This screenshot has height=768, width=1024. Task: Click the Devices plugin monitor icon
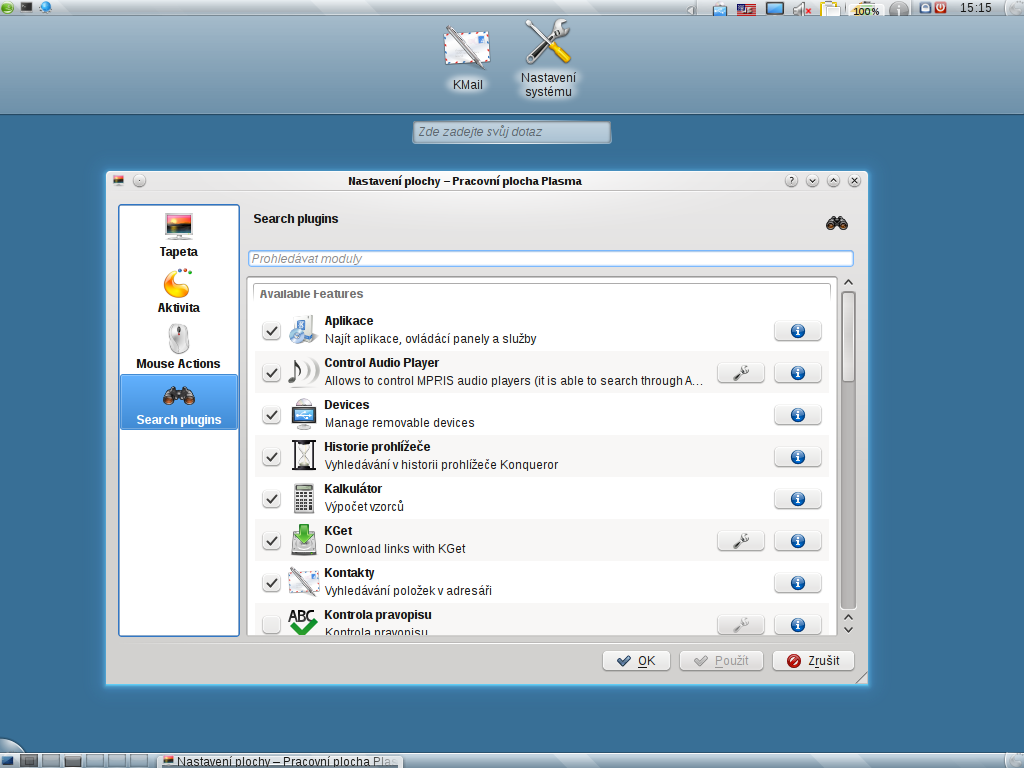pyautogui.click(x=303, y=414)
